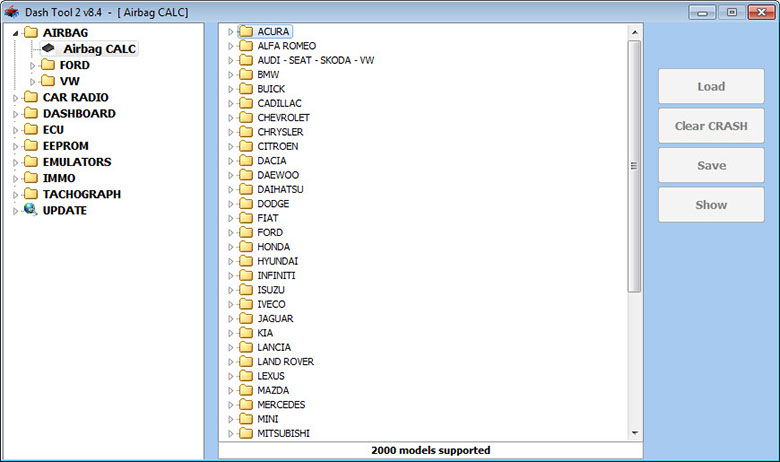Viewport: 780px width, 462px height.
Task: Click the JAGUAR folder icon
Action: [246, 319]
